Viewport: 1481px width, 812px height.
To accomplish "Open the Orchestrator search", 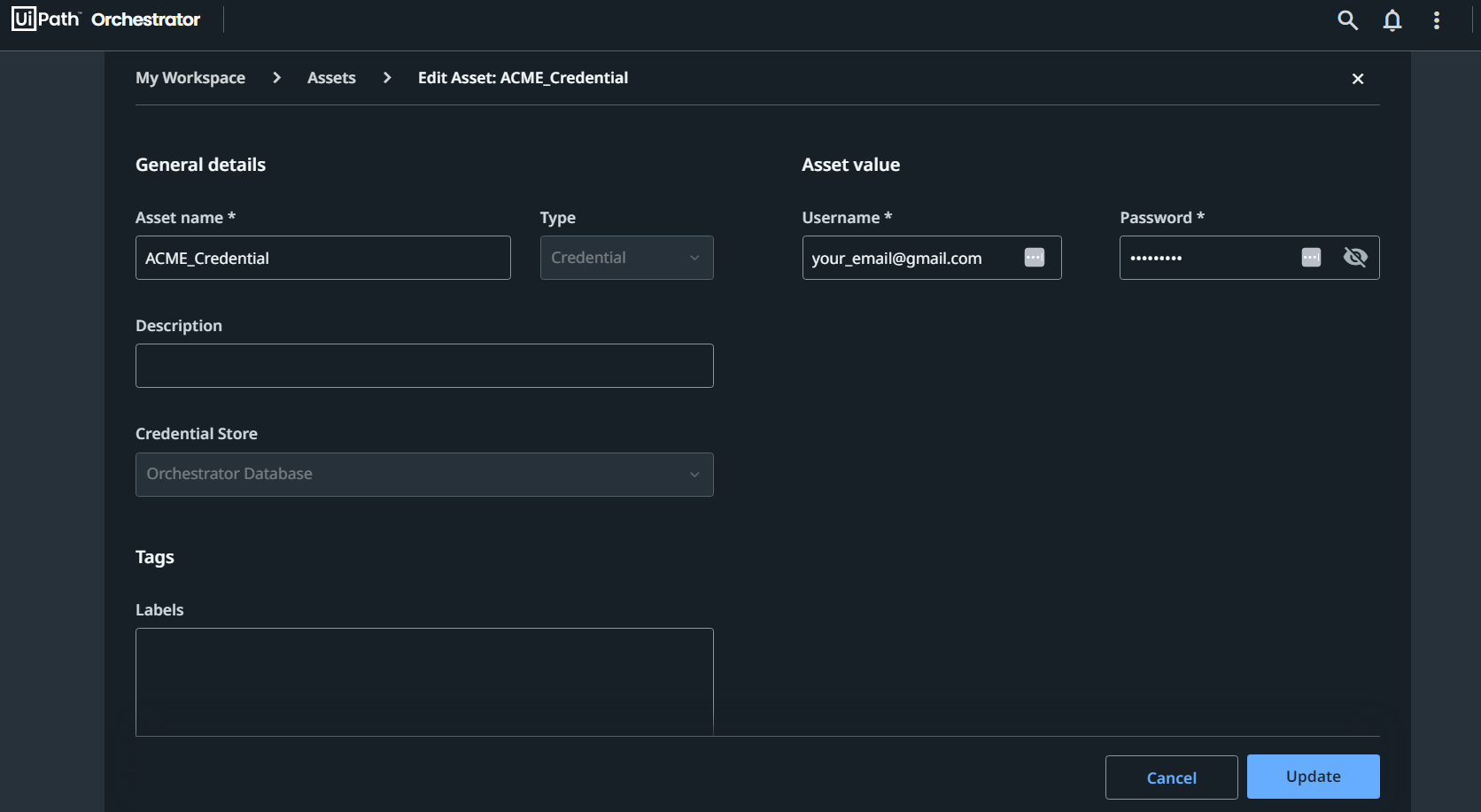I will [x=1347, y=19].
